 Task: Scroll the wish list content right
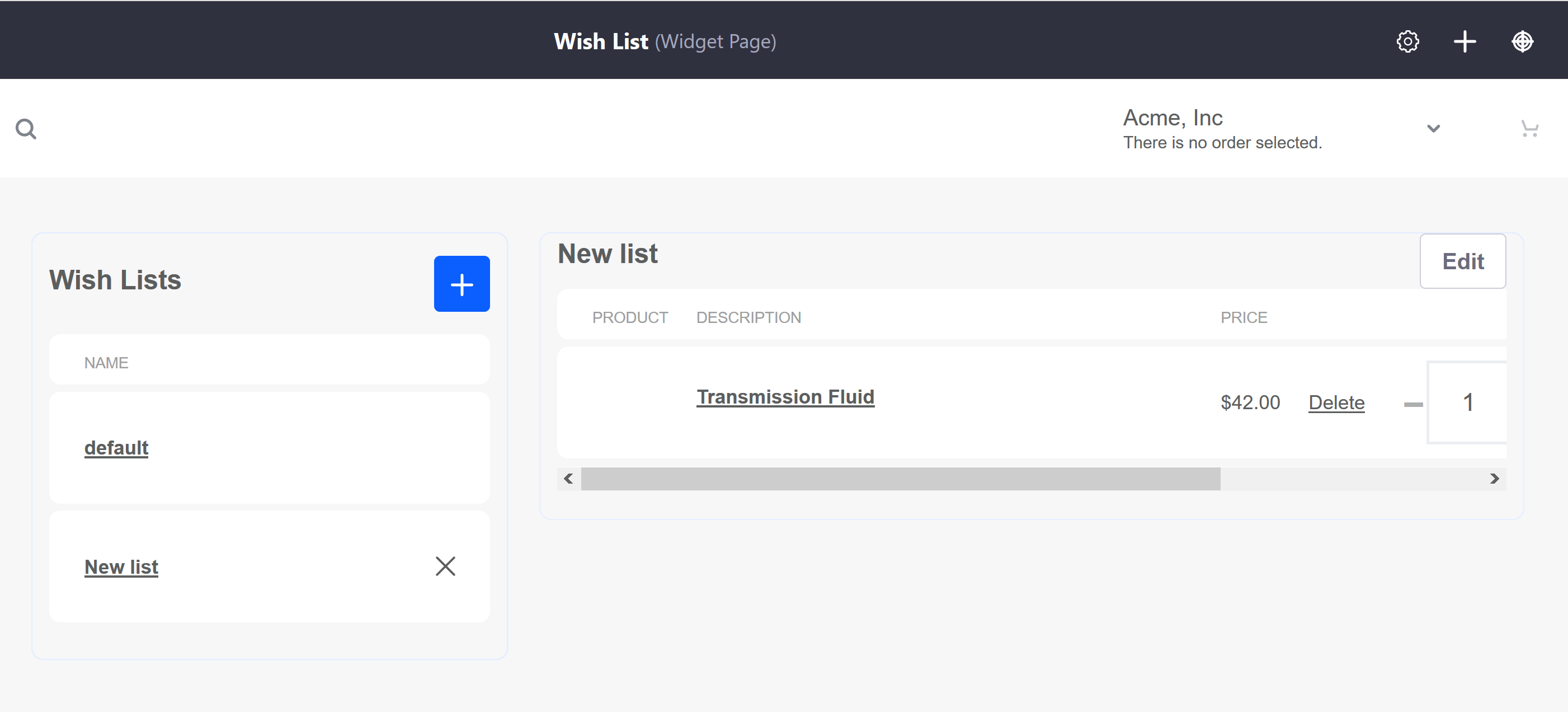click(x=1495, y=479)
